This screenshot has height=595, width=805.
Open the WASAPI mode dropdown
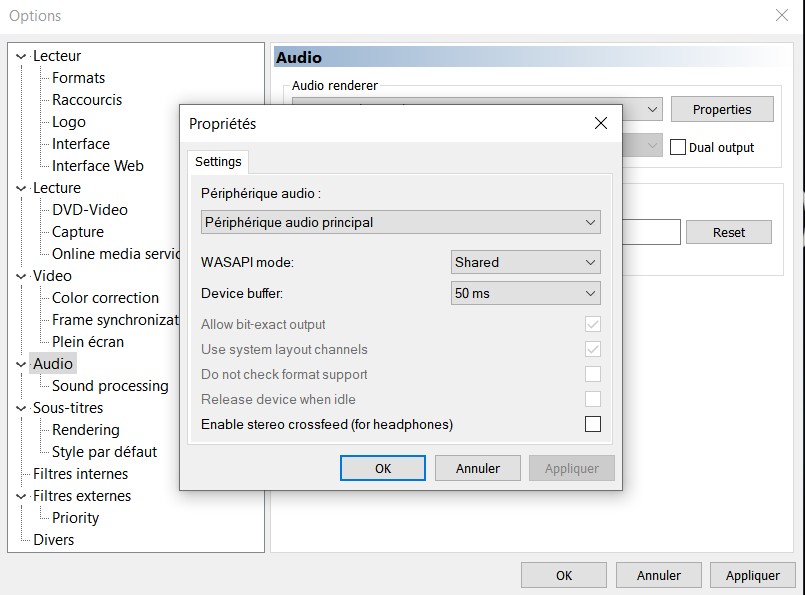coord(525,262)
